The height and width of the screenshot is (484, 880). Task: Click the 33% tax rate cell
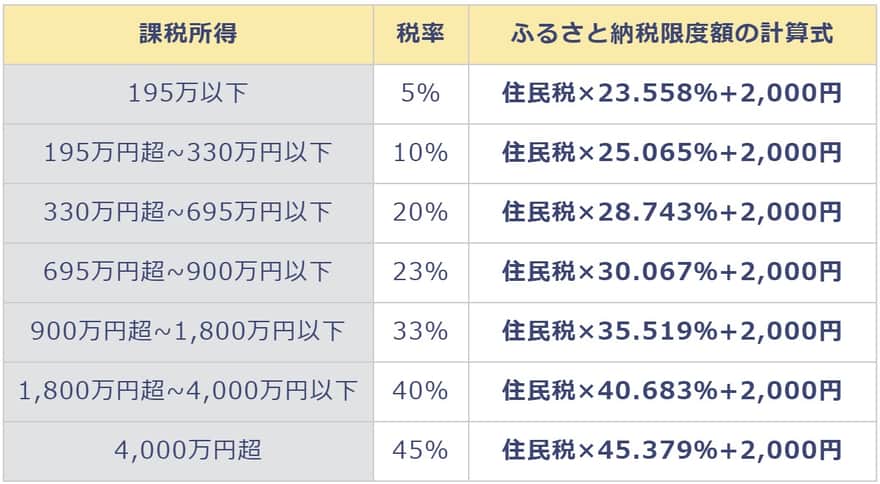click(x=421, y=332)
